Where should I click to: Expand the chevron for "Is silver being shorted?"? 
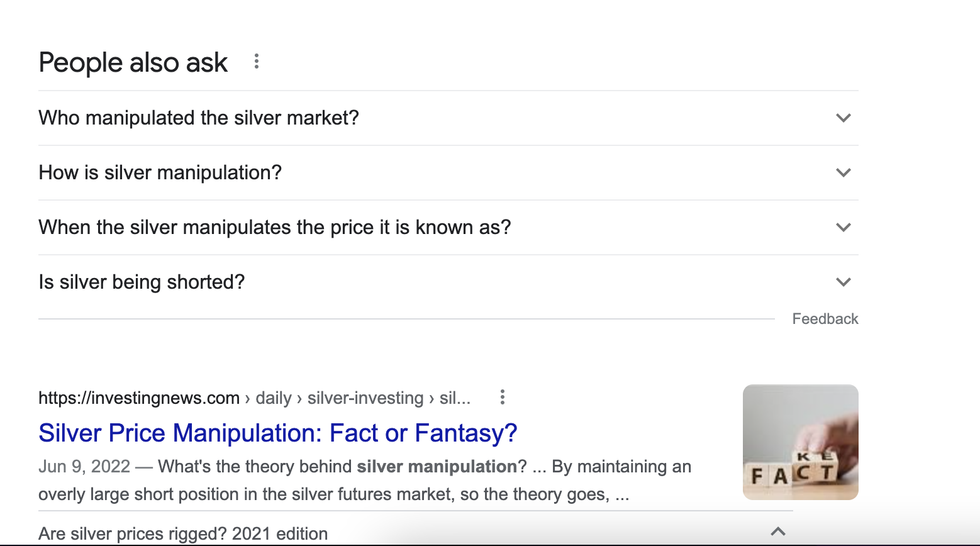(843, 282)
